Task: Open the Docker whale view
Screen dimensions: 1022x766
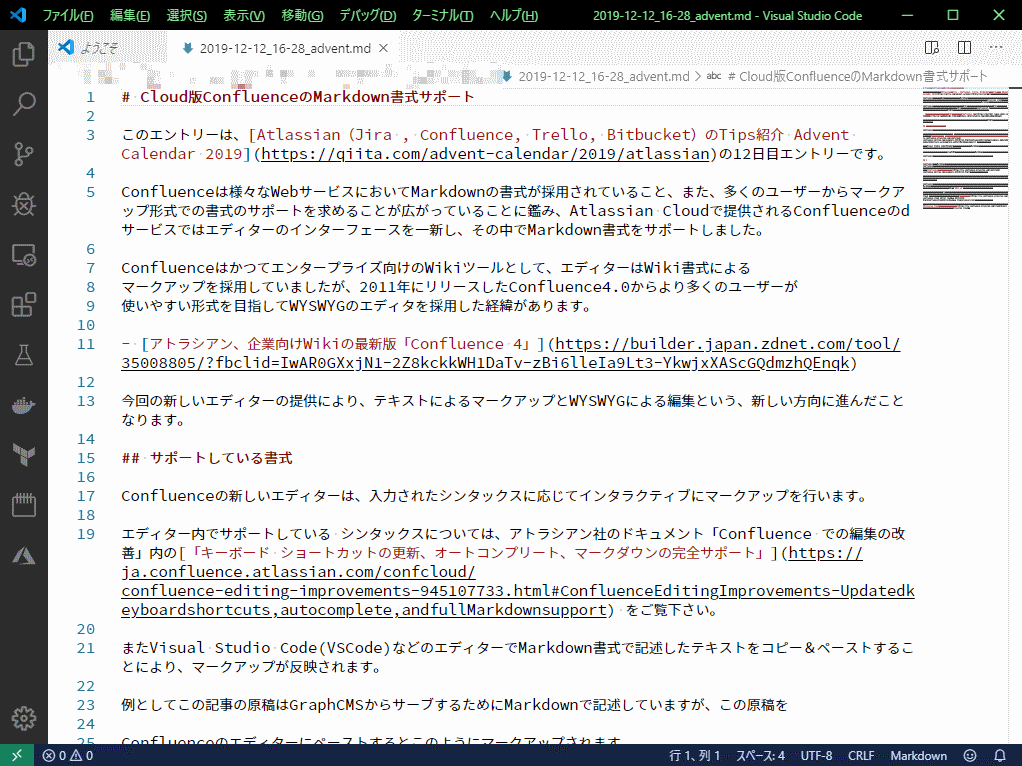Action: point(23,405)
